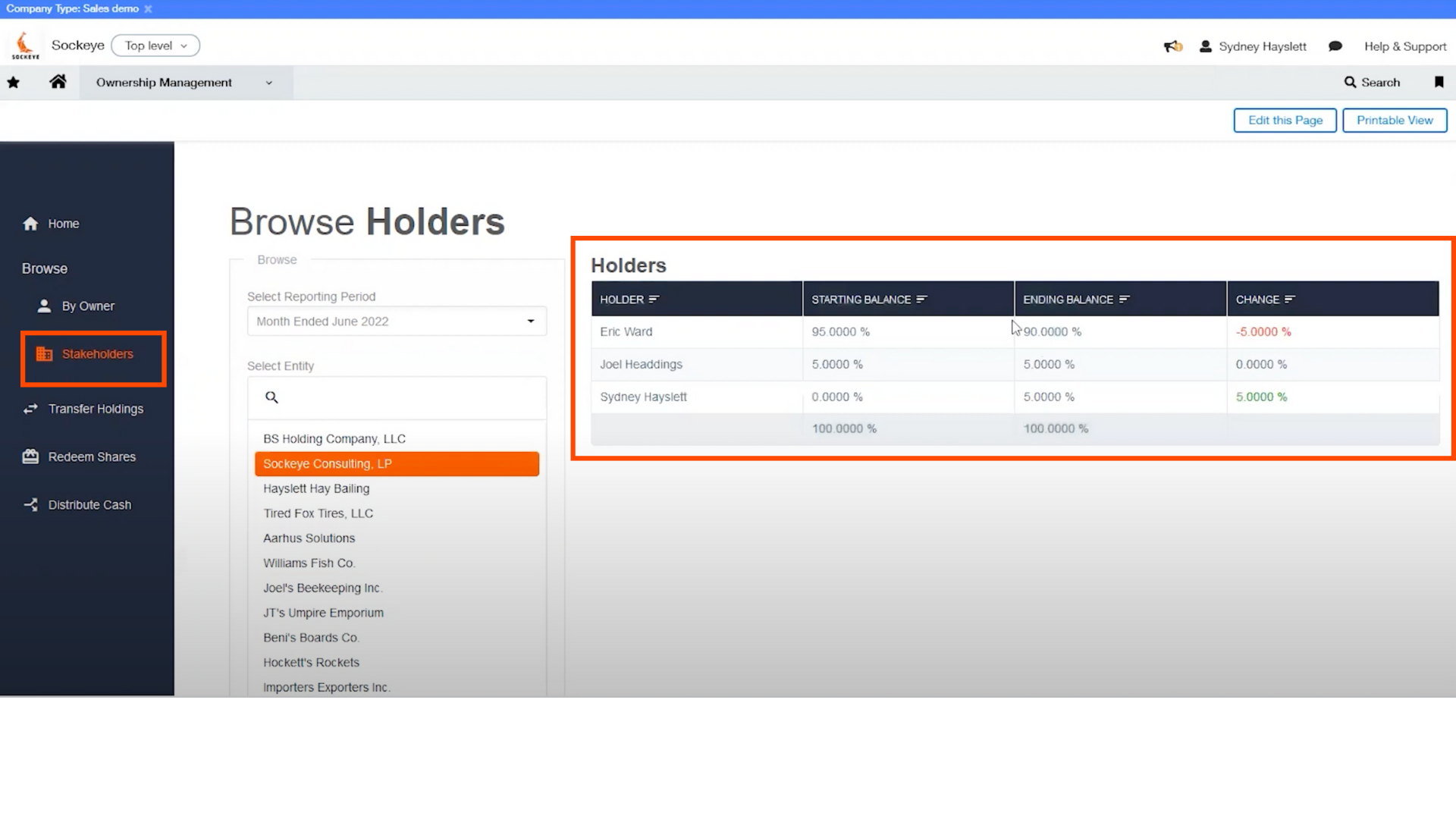Go to Home in the sidebar

[x=52, y=224]
